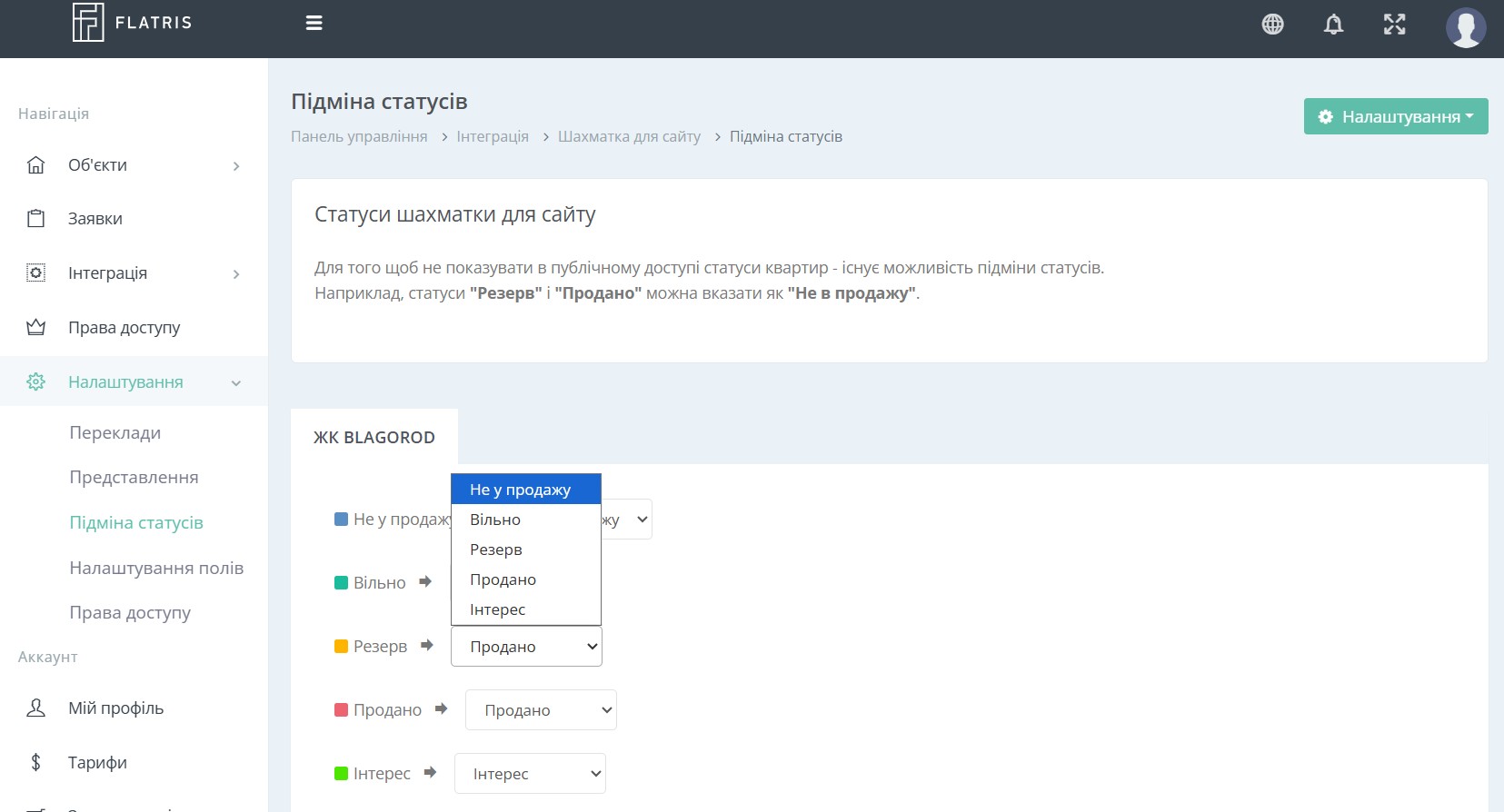Click the crown icon for Права доступу
The image size is (1504, 812).
point(36,328)
